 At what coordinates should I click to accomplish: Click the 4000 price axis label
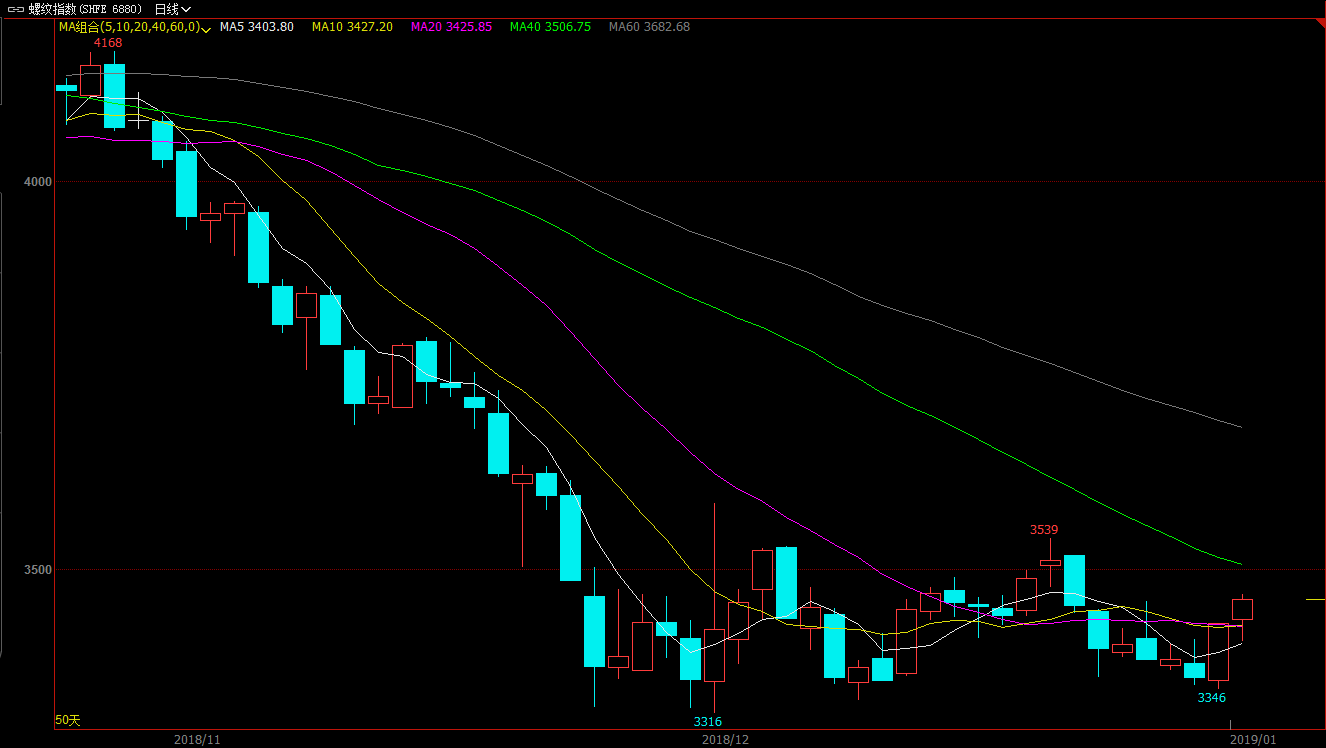39,181
